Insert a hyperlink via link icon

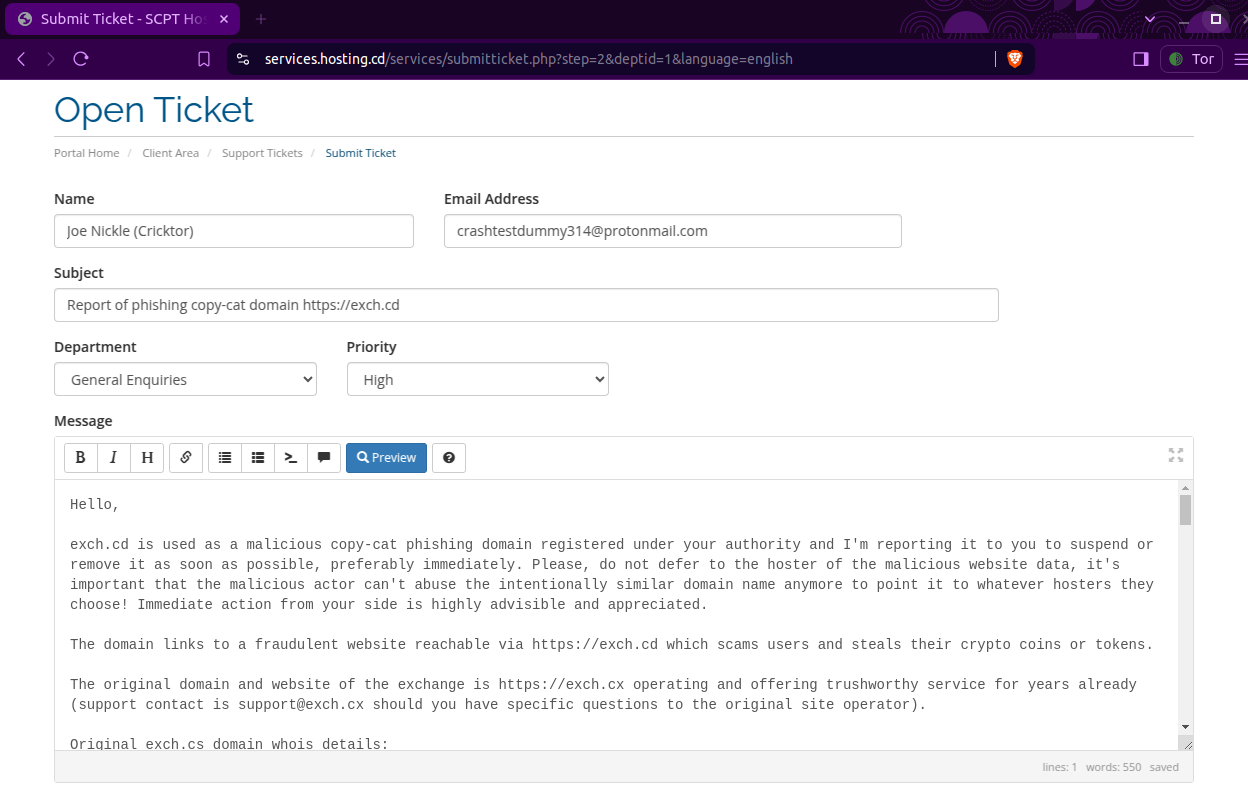coord(186,458)
